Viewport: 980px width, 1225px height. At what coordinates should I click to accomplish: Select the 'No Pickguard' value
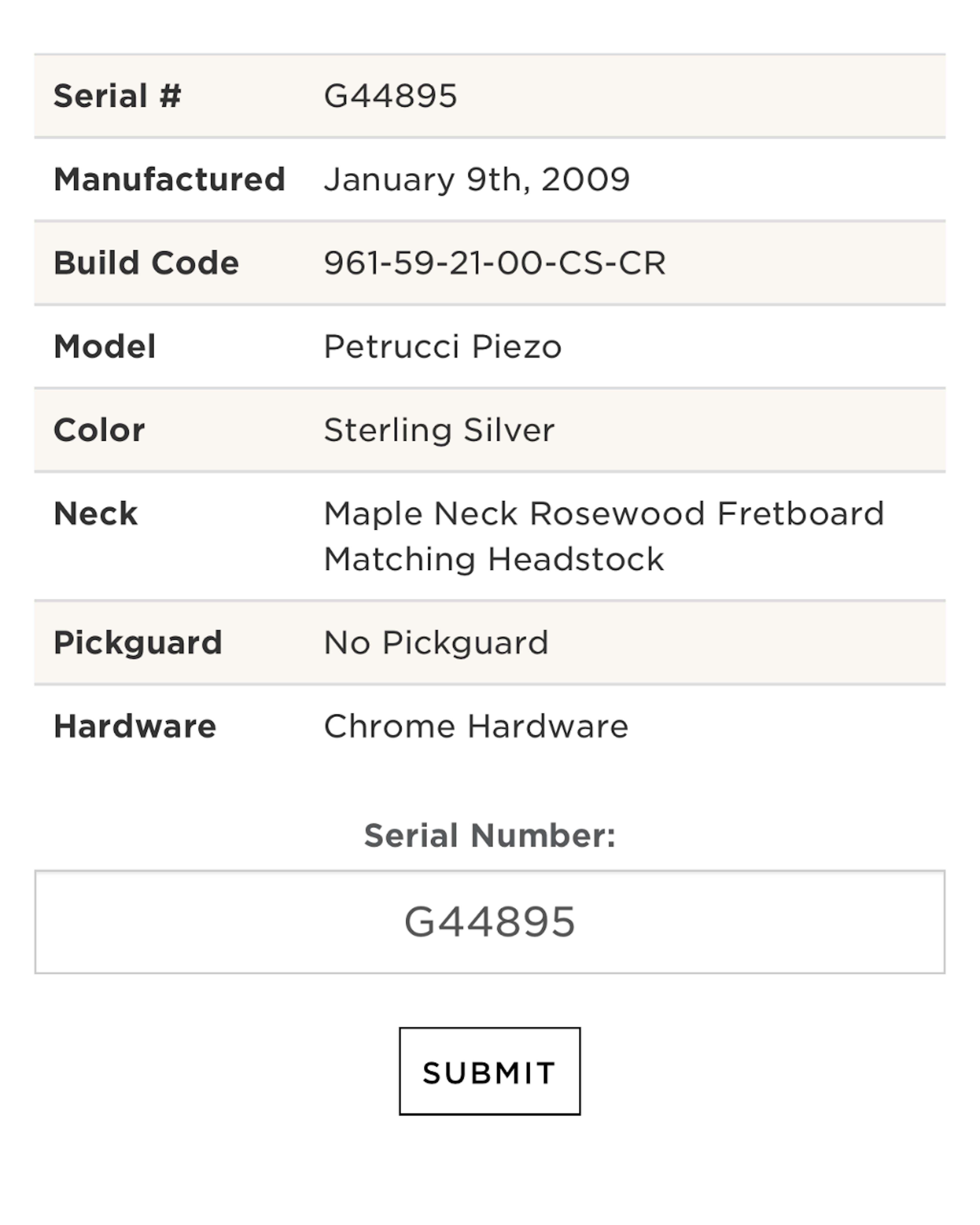(x=436, y=643)
